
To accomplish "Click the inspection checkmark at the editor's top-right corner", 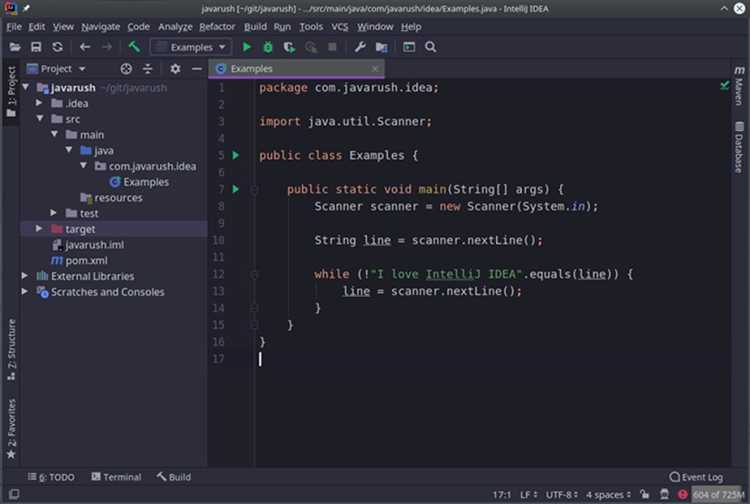I will click(725, 86).
